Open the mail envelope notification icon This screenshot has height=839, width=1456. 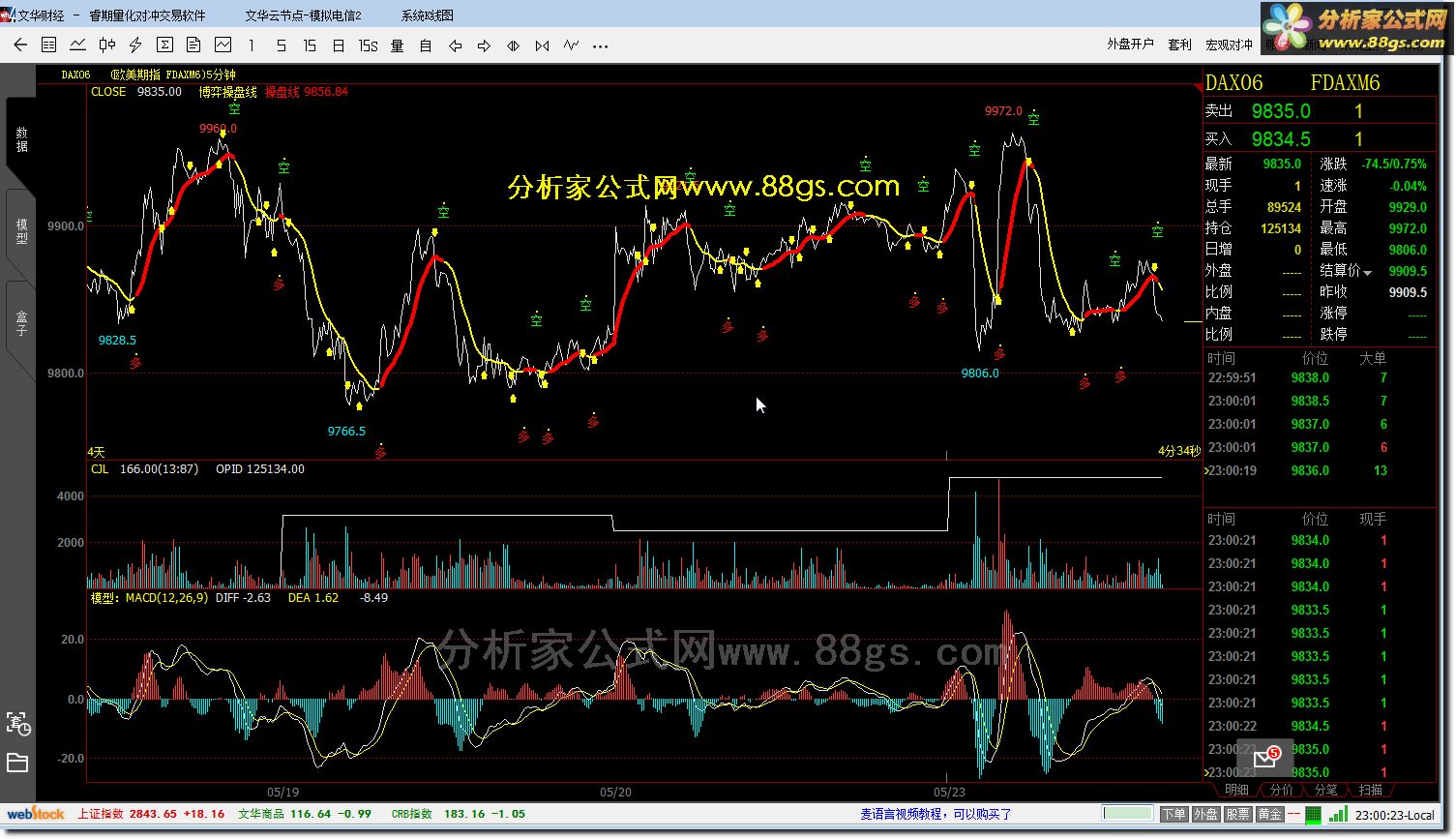1266,760
